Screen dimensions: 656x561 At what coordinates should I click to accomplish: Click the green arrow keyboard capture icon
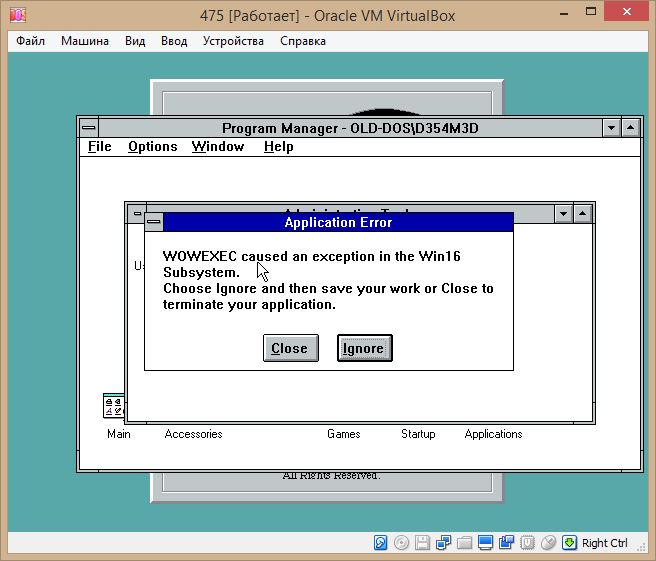click(569, 543)
